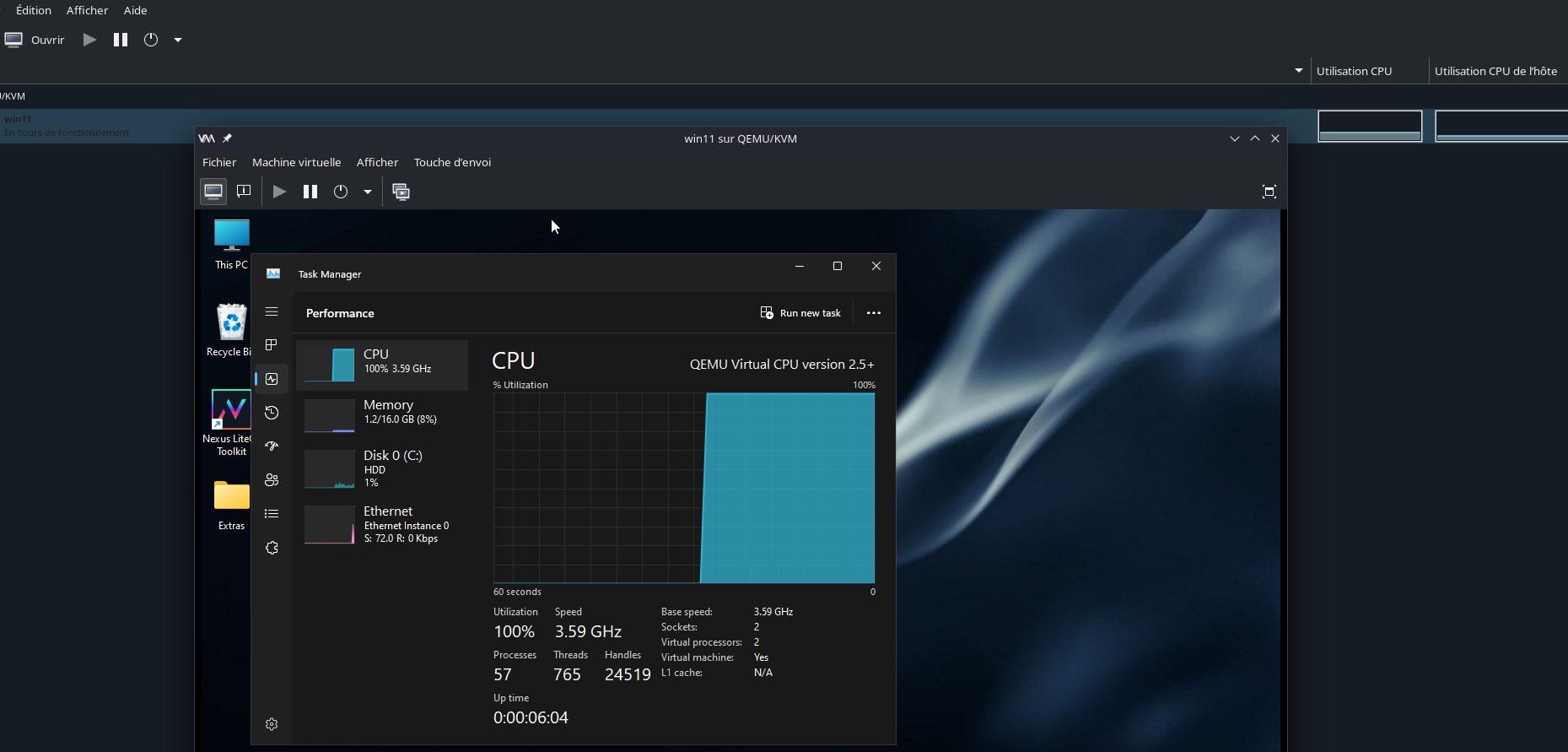Select Disk 0 (C:) in the Performance list
This screenshot has height=752, width=1568.
pyautogui.click(x=382, y=468)
